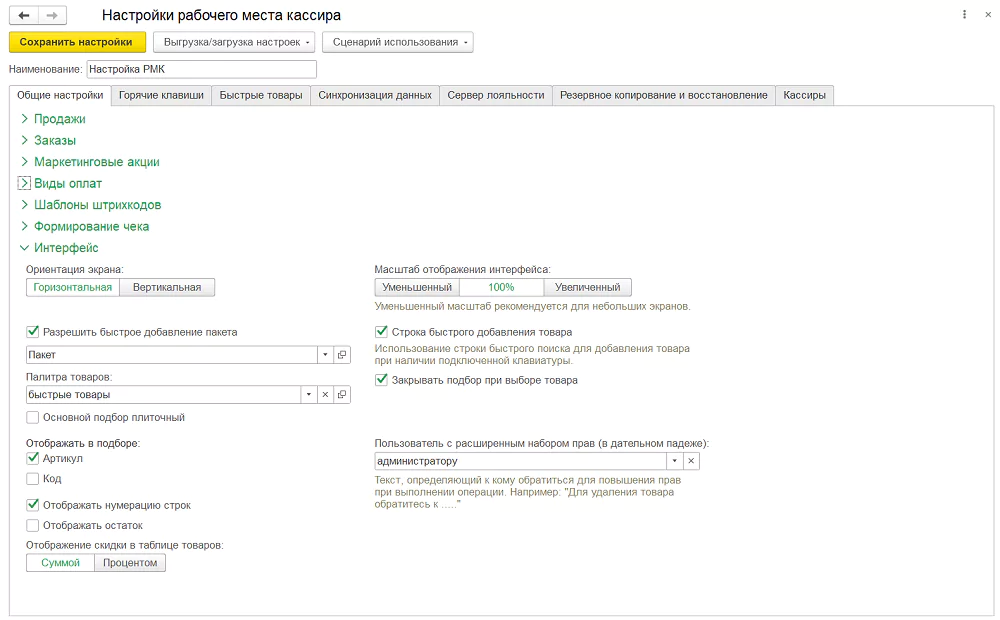1000x620 pixels.
Task: Go back with the left arrow button
Action: 24,15
